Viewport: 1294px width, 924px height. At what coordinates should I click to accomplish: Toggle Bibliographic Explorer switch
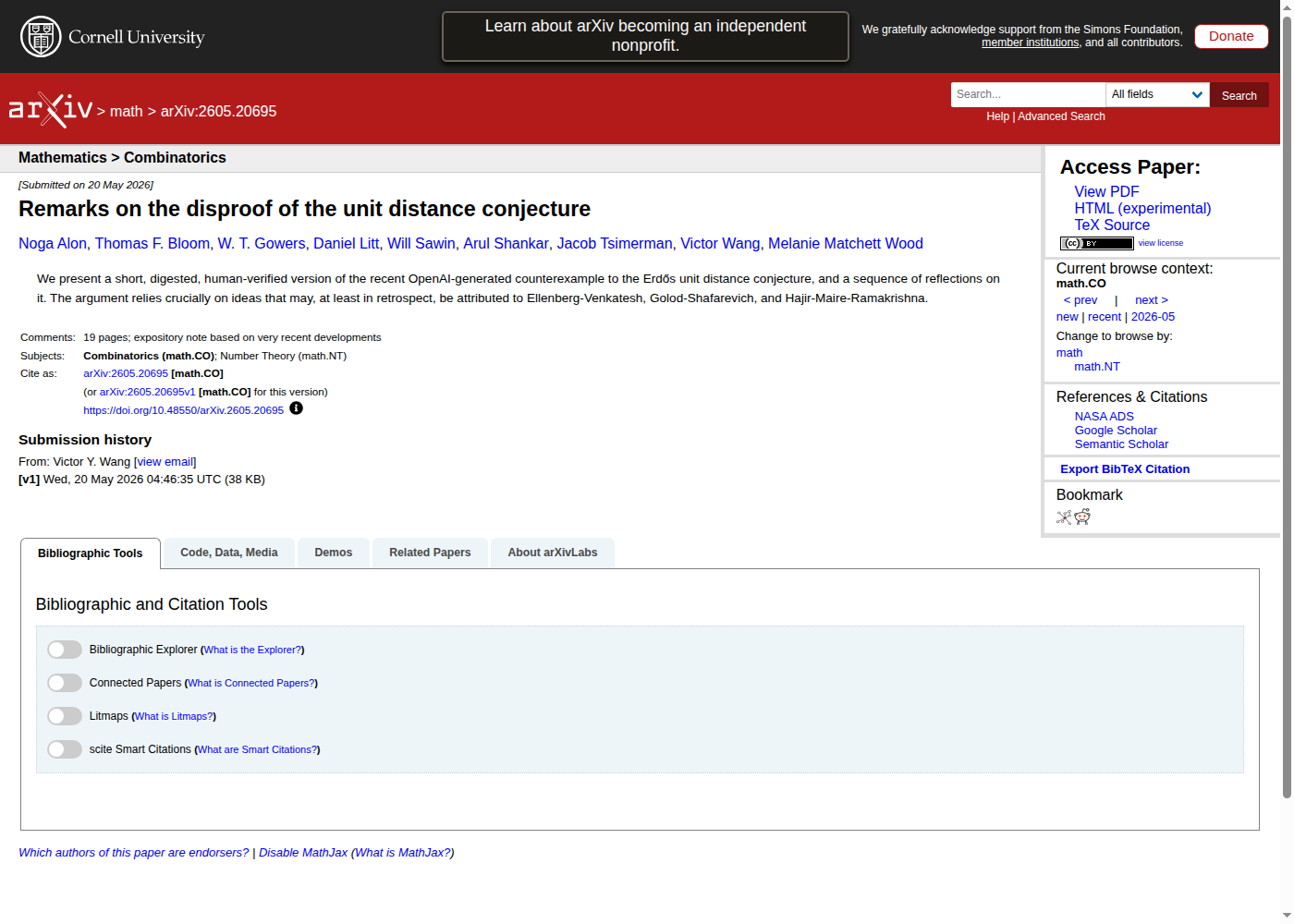coord(65,650)
